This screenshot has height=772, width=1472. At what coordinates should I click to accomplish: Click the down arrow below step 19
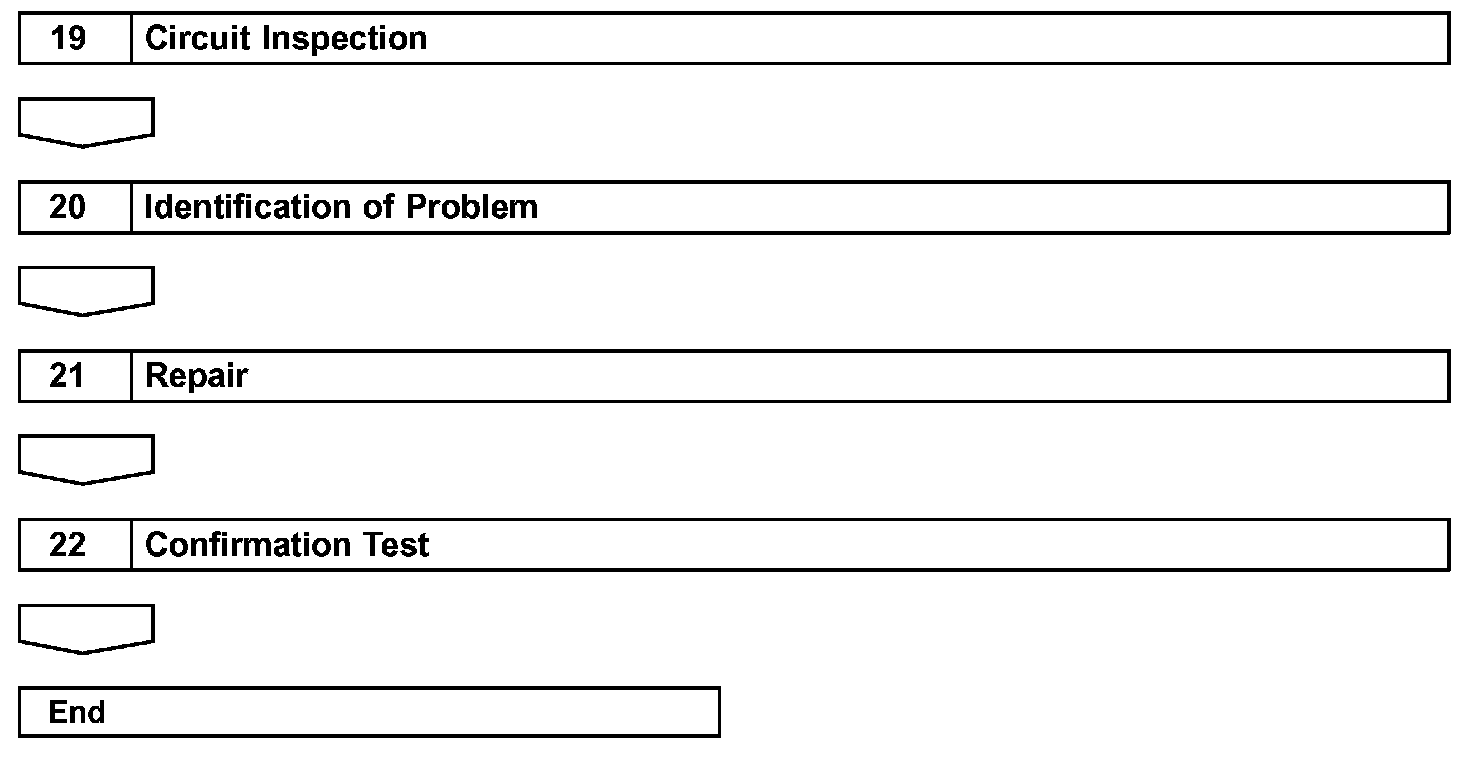[86, 121]
